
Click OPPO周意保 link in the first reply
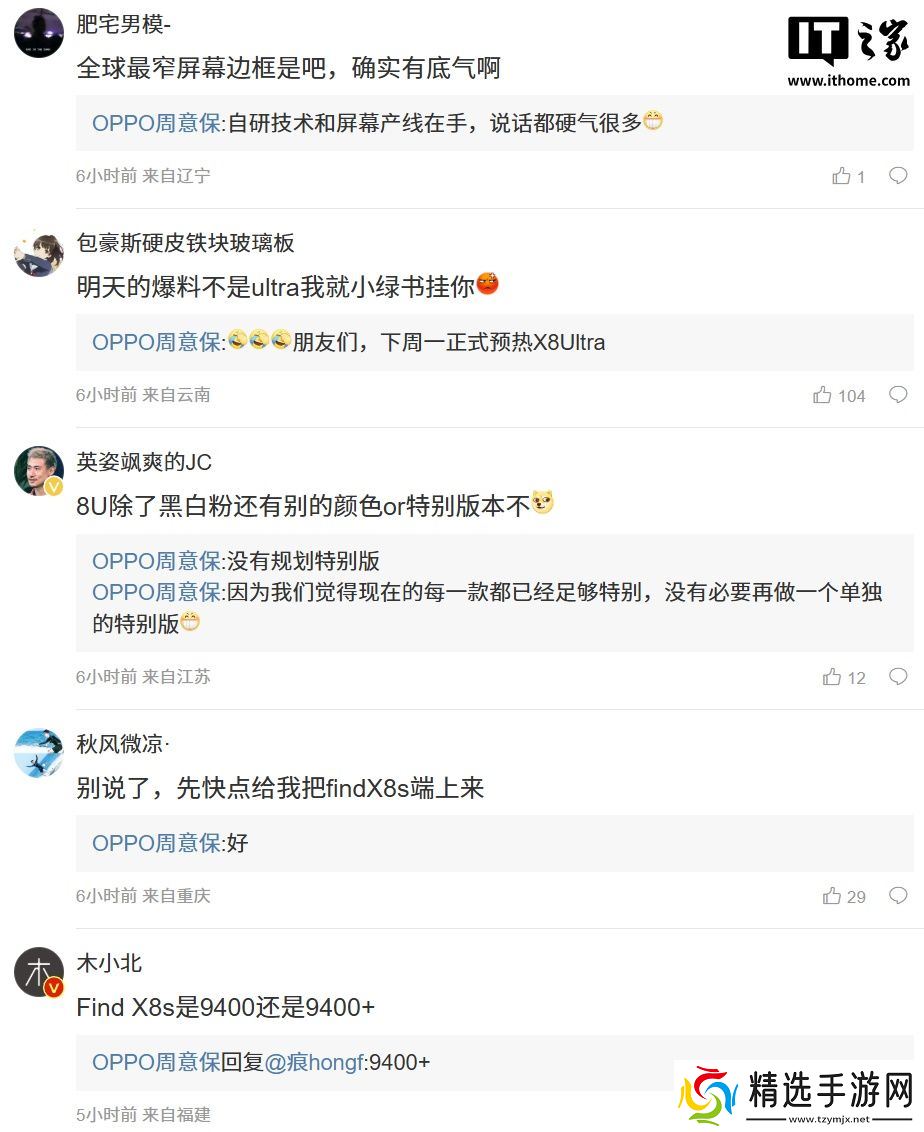pyautogui.click(x=158, y=123)
